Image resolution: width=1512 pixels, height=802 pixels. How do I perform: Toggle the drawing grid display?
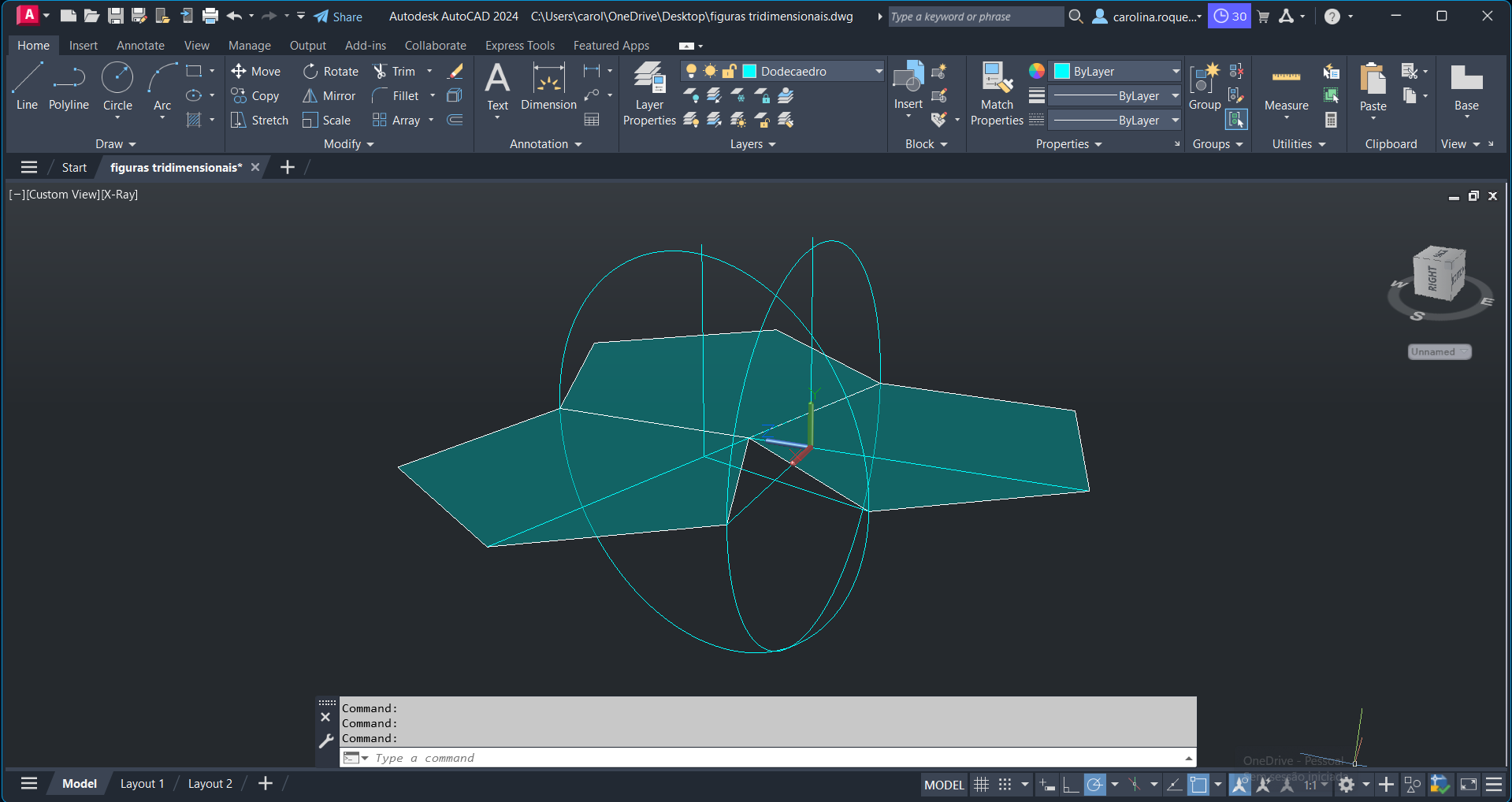point(981,785)
